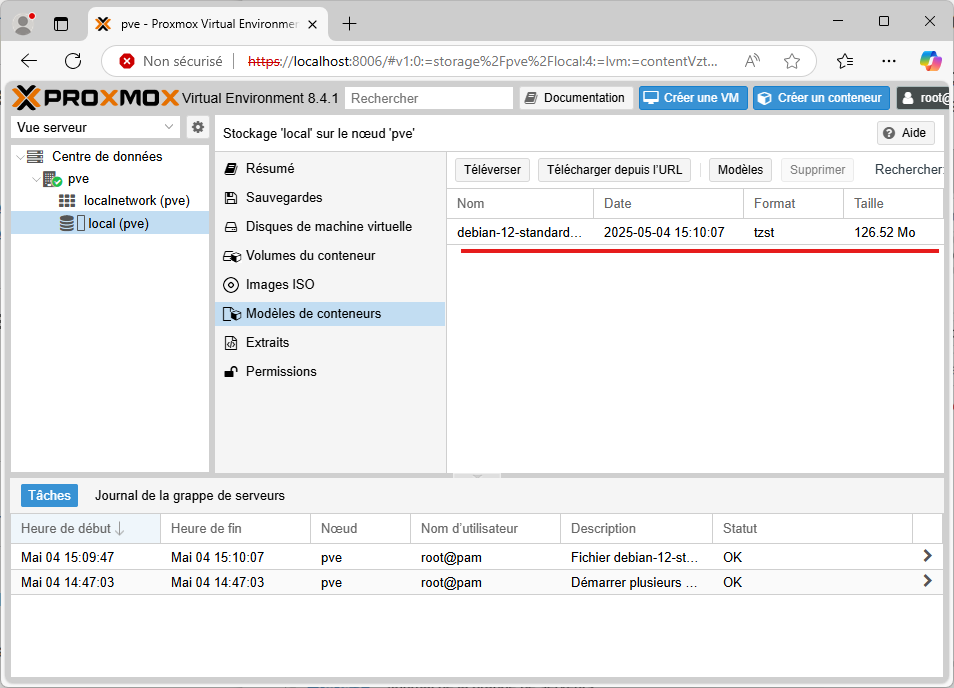
Task: Switch to the Tâches tab
Action: coord(49,496)
